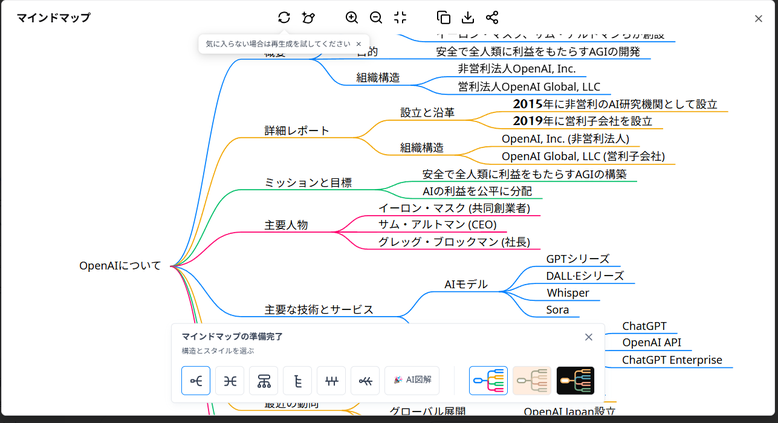The width and height of the screenshot is (778, 423).
Task: Download the mind map
Action: [x=467, y=18]
